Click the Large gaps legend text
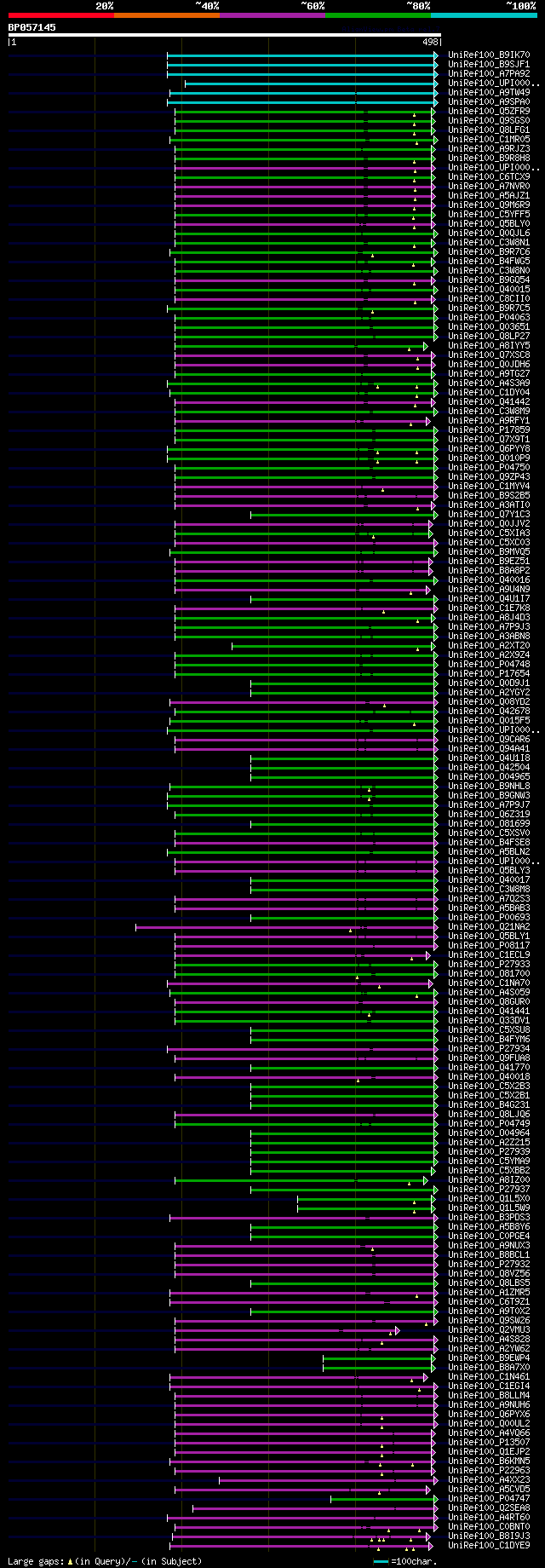Image resolution: width=545 pixels, height=1568 pixels. (106, 1561)
